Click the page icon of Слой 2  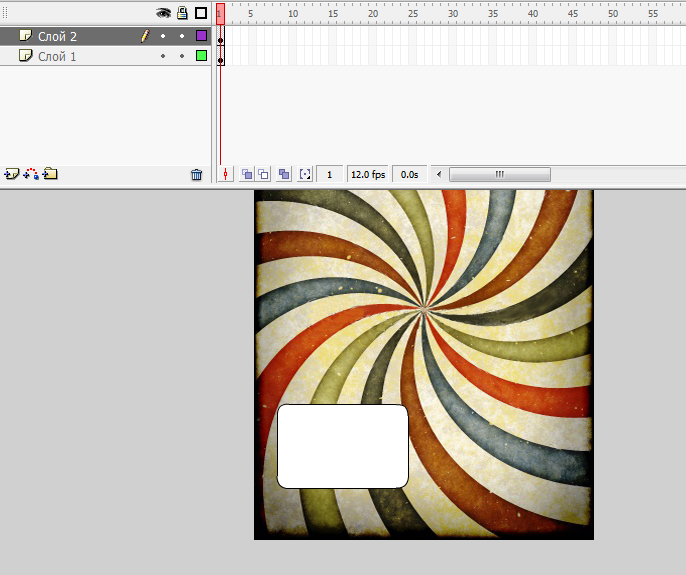[26, 36]
